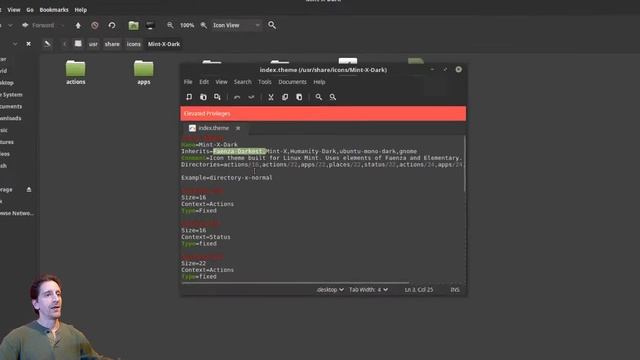Click the editor's vertical scrollbar
Screen dimensions: 640x360
tap(464, 163)
